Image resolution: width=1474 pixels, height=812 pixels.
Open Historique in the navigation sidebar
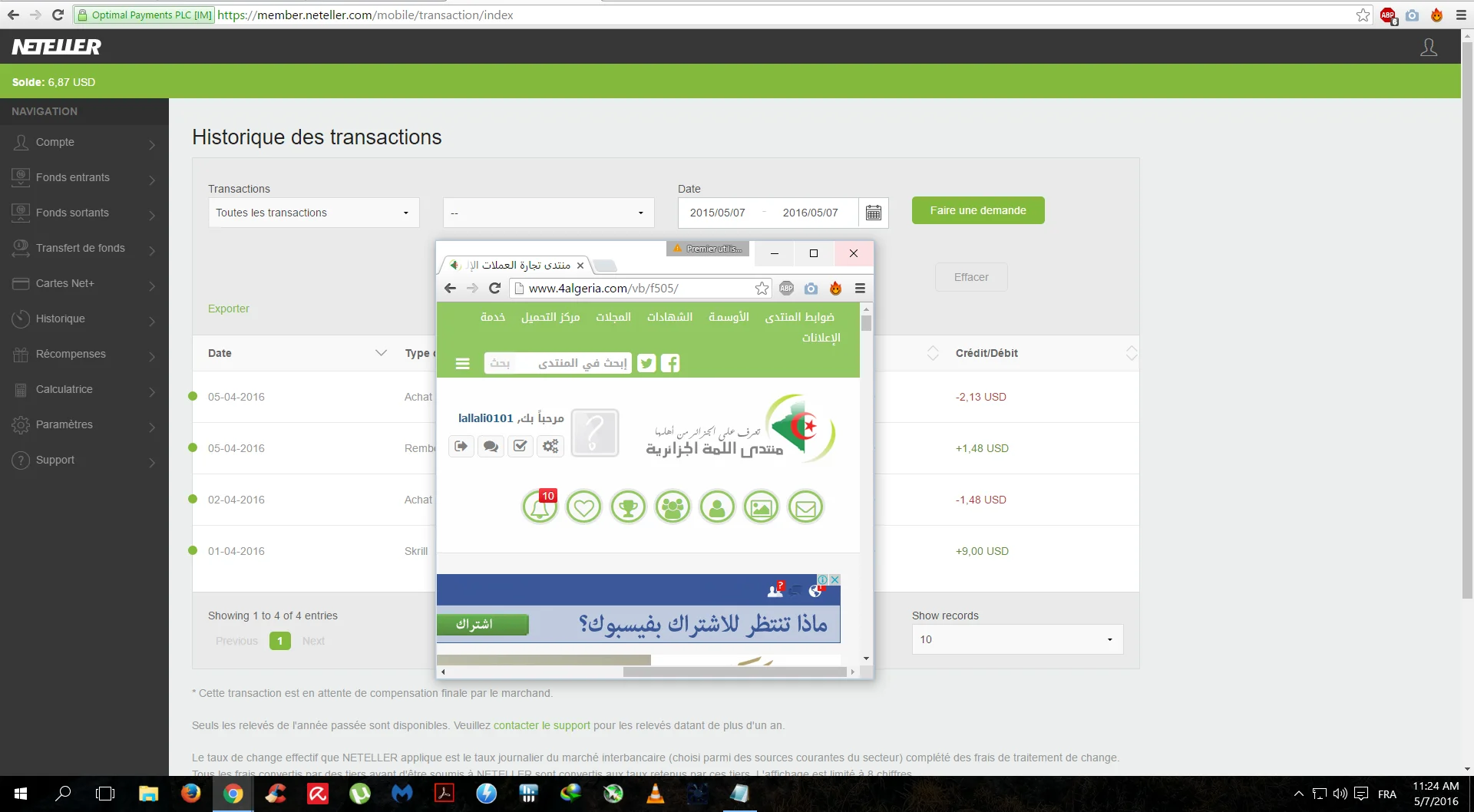(x=84, y=319)
